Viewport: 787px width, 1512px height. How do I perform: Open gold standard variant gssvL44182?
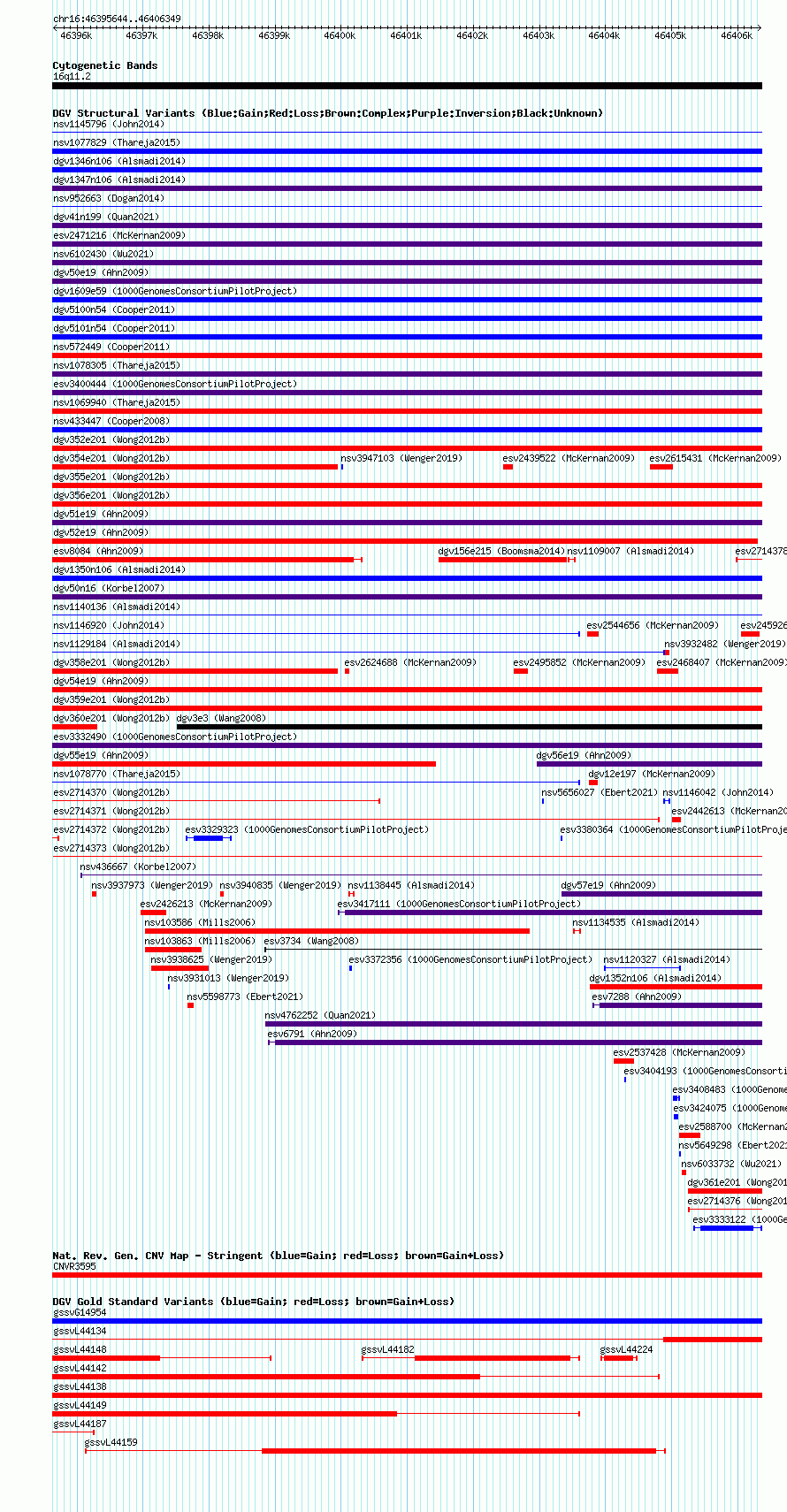[x=388, y=1349]
